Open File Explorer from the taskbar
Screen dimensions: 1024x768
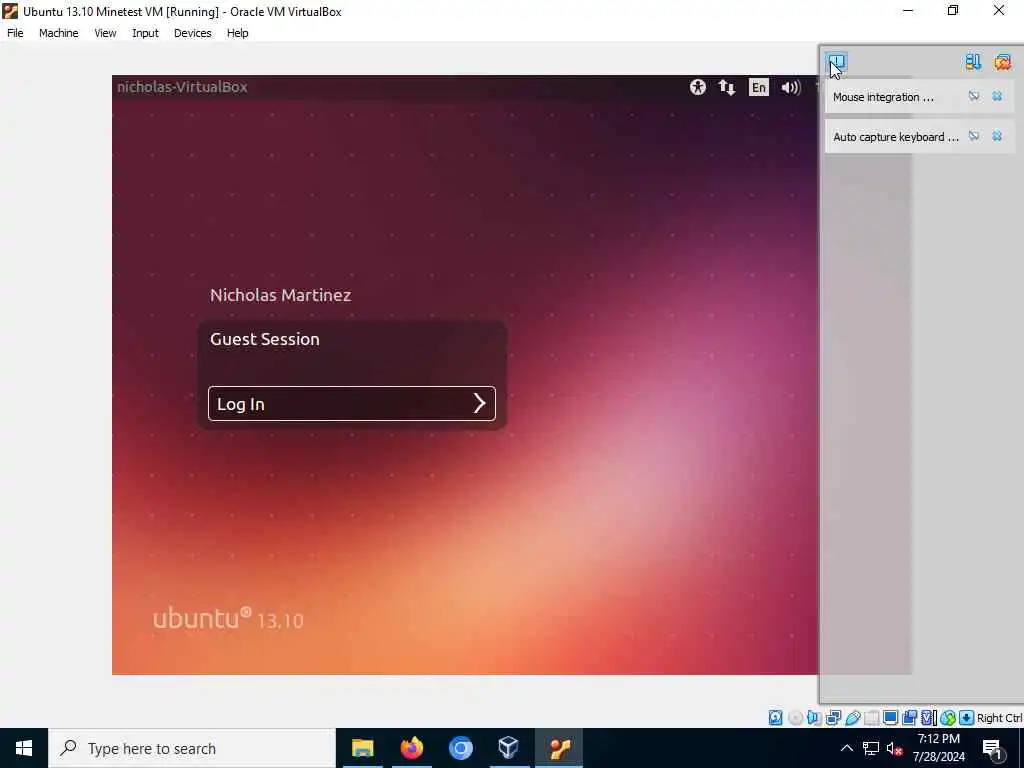(x=362, y=748)
